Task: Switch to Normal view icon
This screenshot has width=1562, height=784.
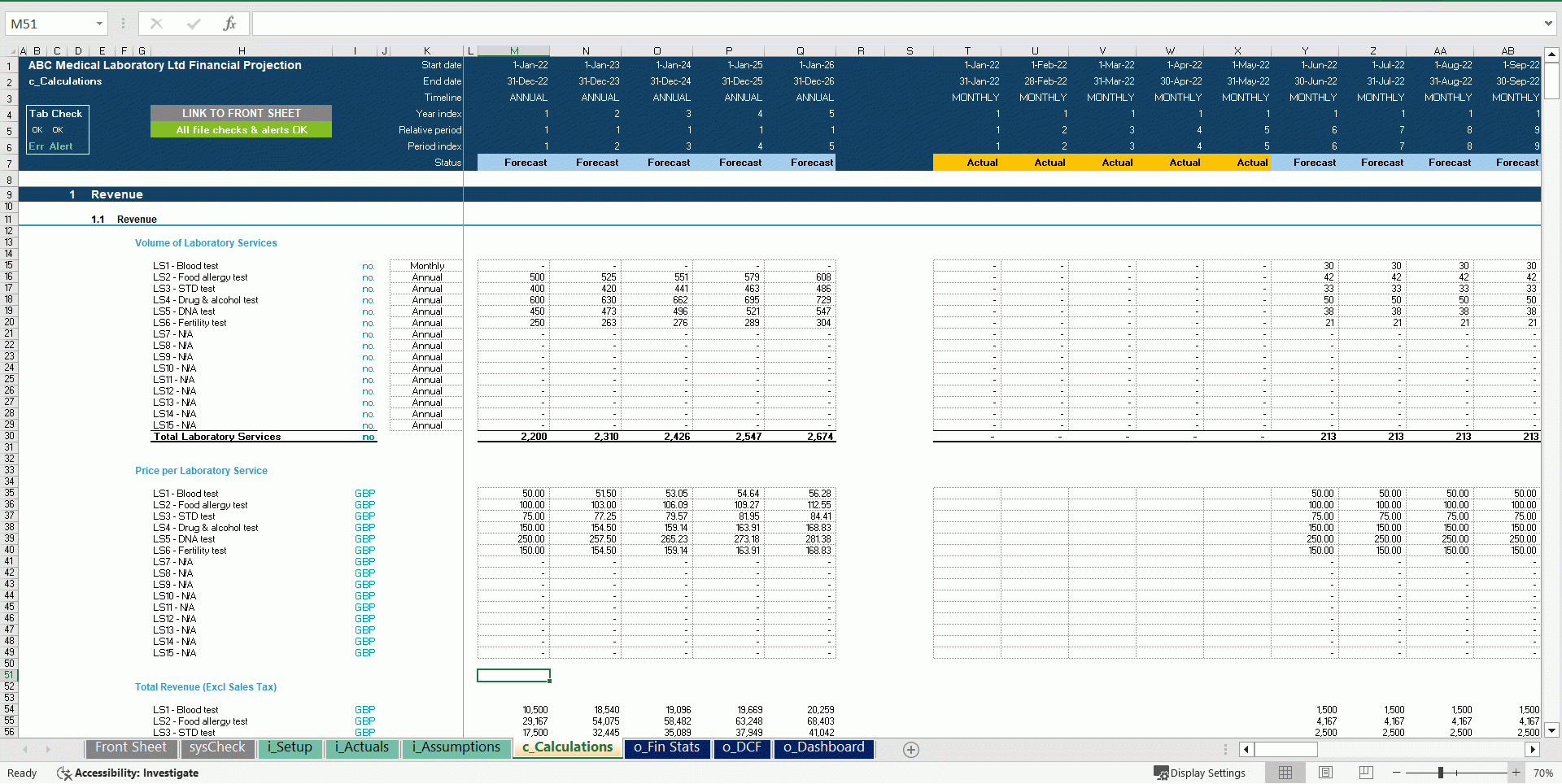Action: pos(1285,773)
